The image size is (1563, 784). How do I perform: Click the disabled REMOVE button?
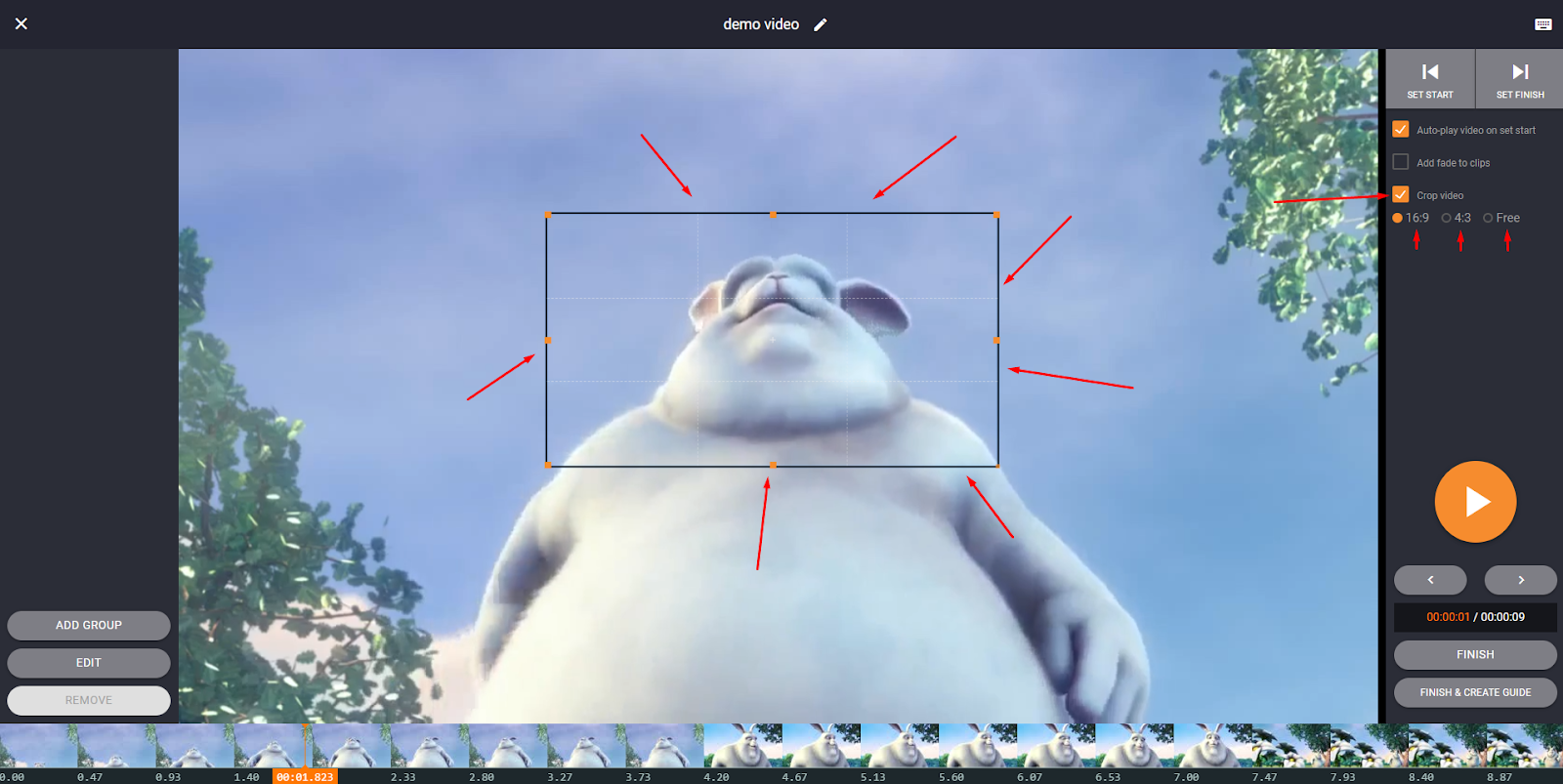pyautogui.click(x=89, y=700)
